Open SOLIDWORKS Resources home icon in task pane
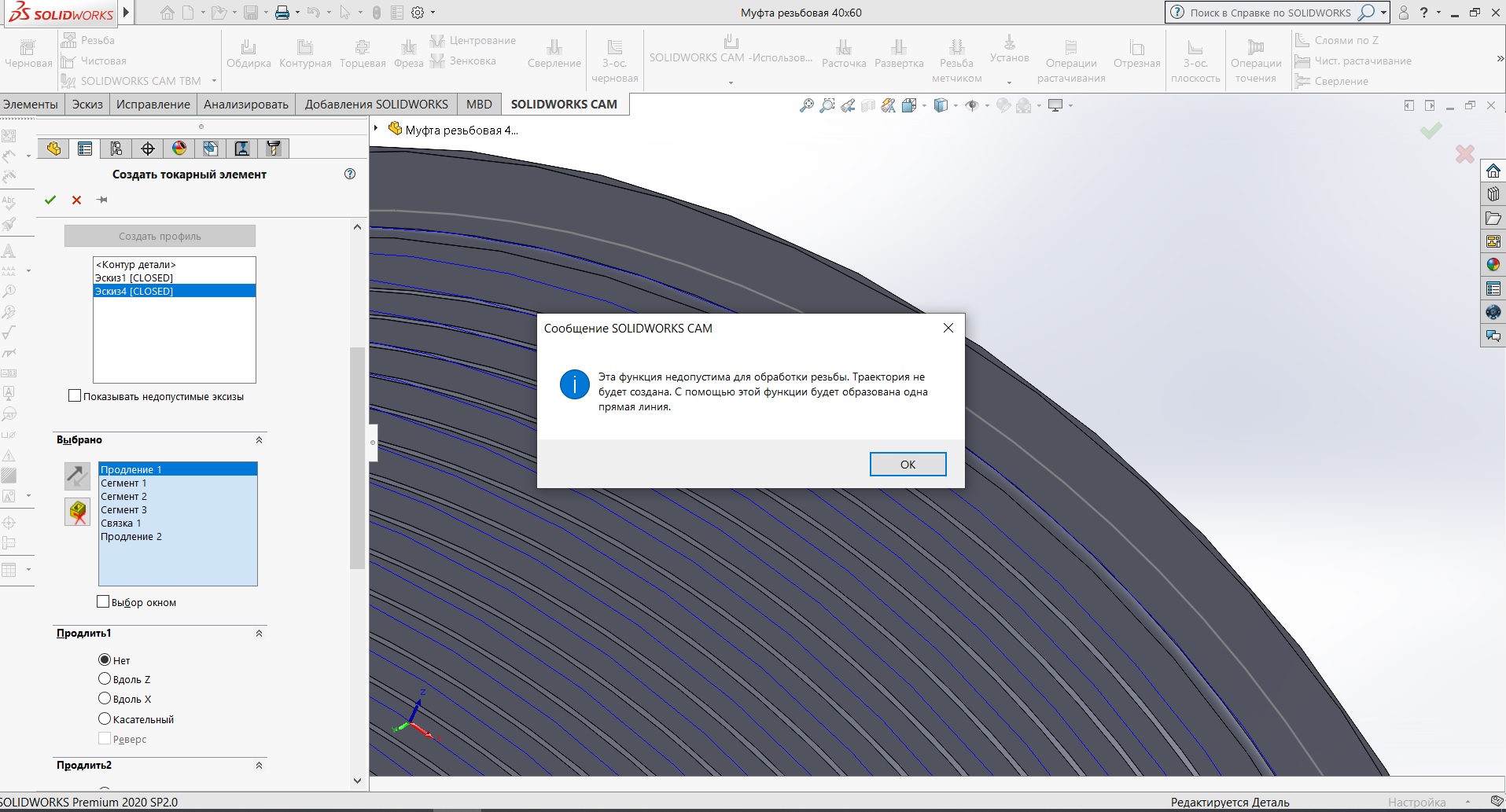 pyautogui.click(x=1493, y=171)
